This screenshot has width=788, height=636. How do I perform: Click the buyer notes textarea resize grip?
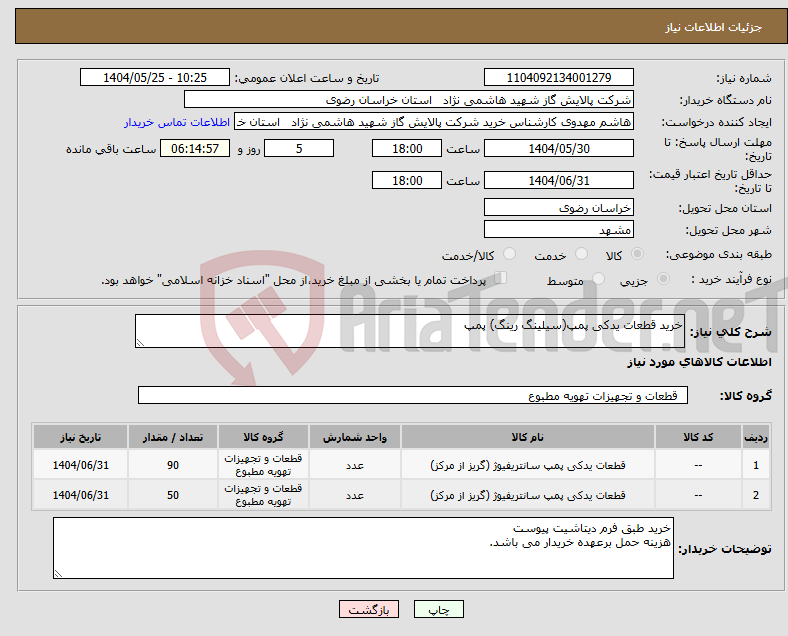[58, 574]
